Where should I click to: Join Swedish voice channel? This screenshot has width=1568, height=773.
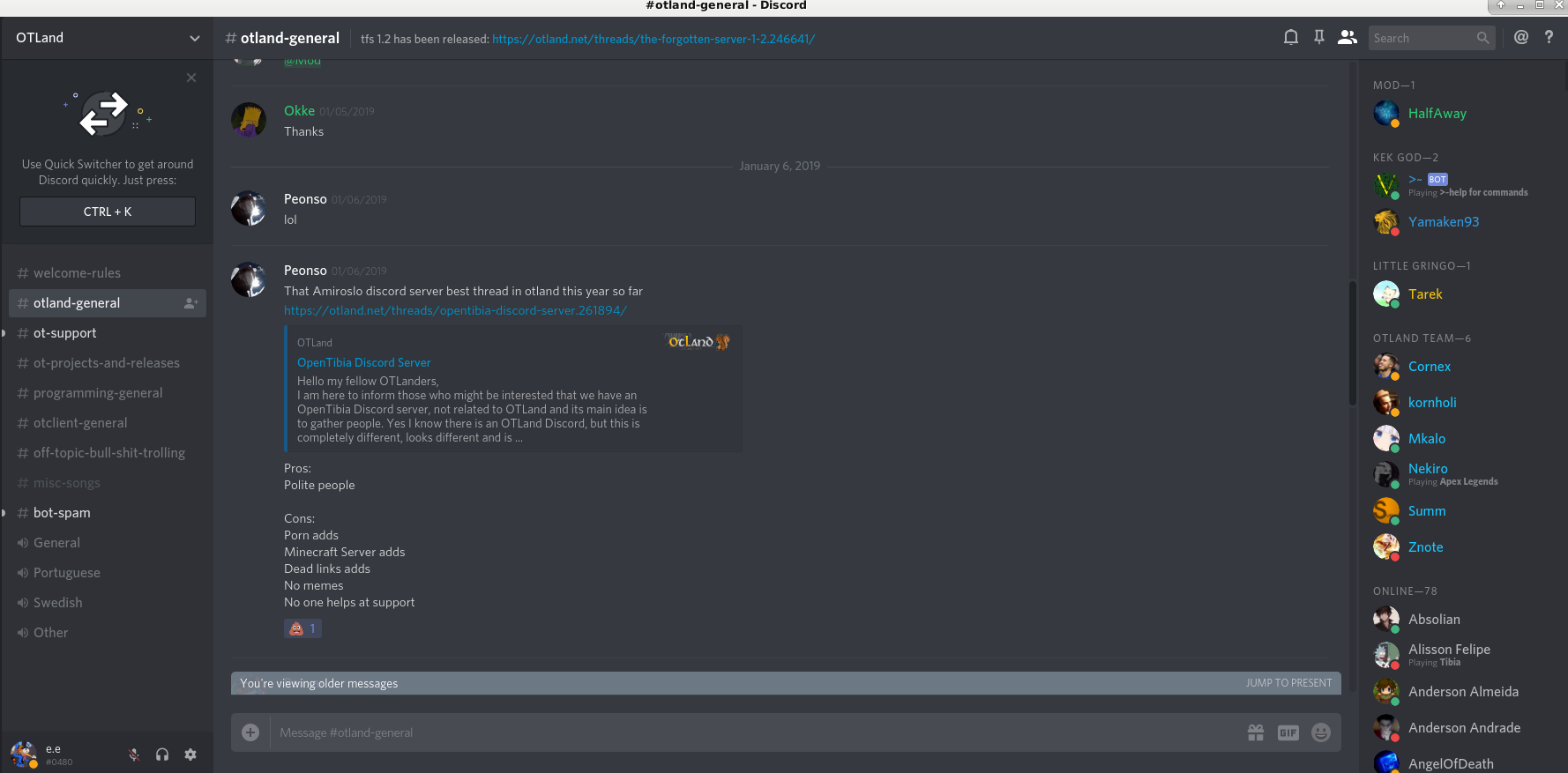pyautogui.click(x=108, y=603)
